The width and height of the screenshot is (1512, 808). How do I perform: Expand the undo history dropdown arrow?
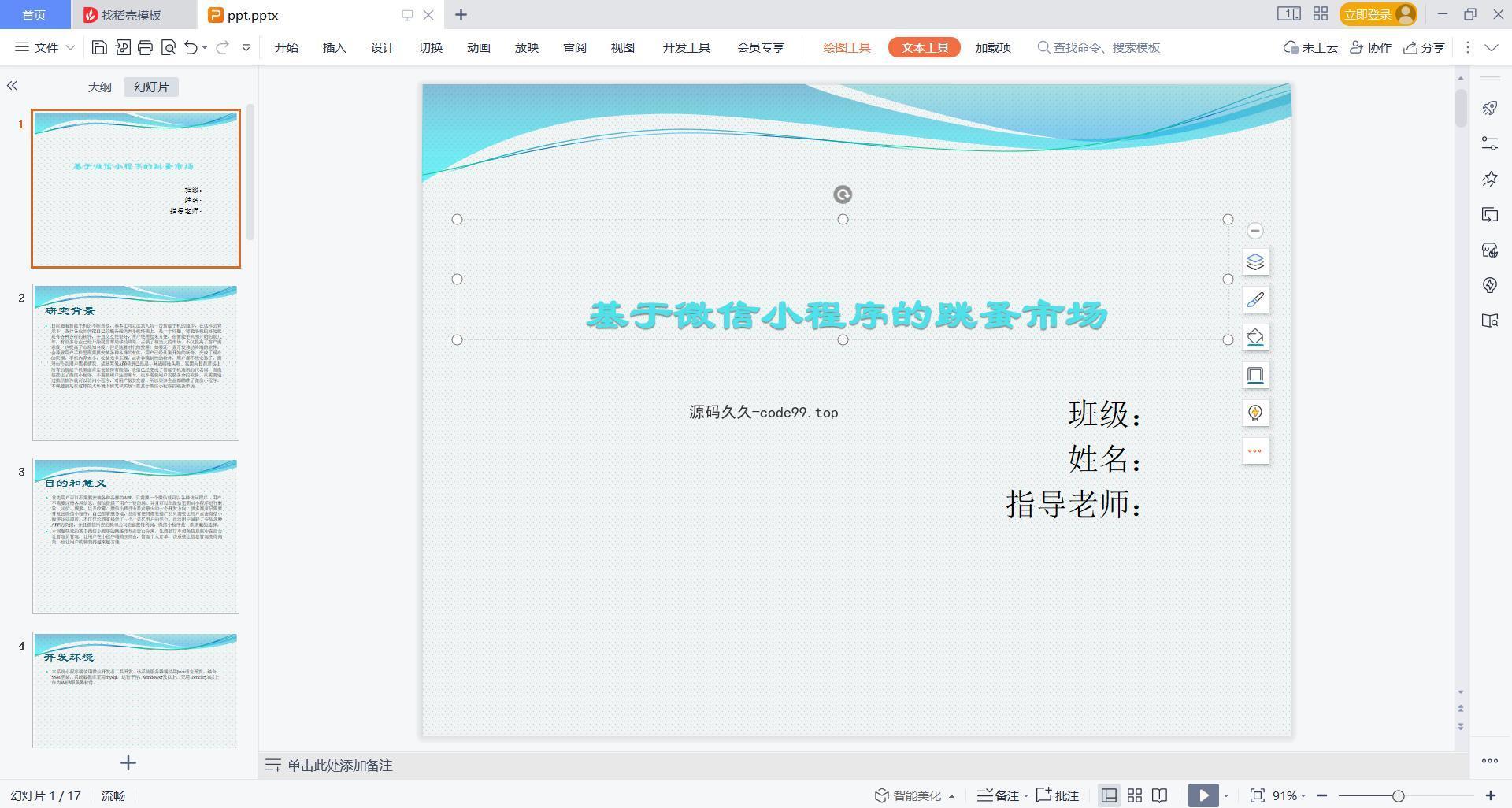205,48
